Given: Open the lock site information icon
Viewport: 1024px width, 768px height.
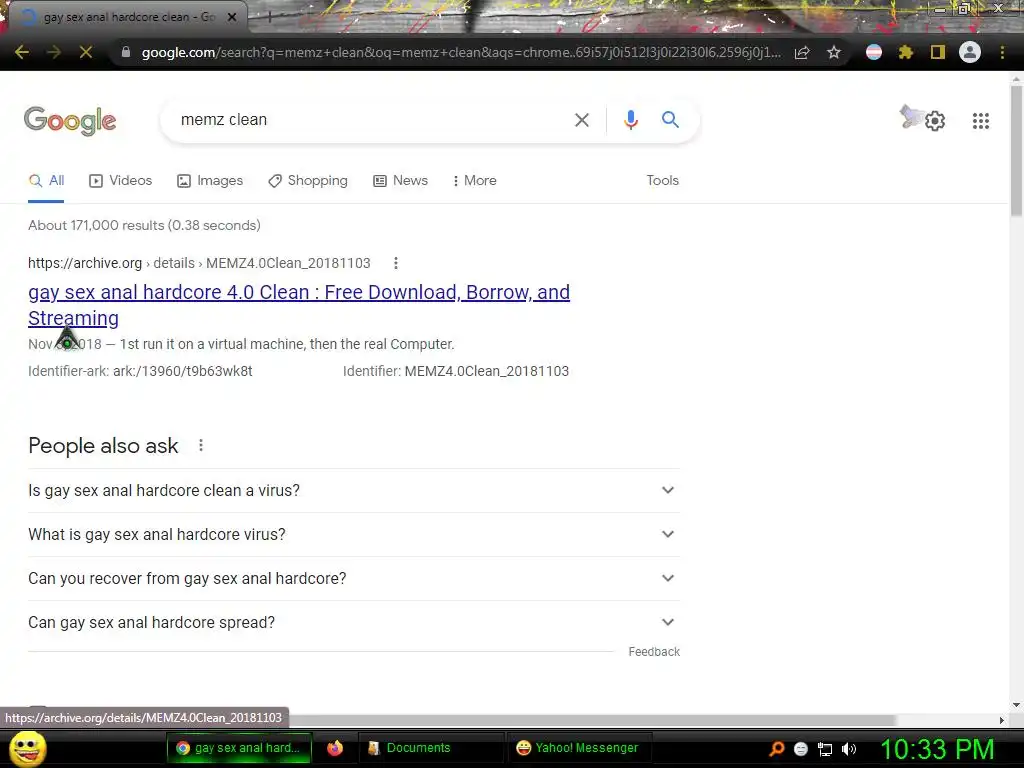Looking at the screenshot, I should 126,52.
